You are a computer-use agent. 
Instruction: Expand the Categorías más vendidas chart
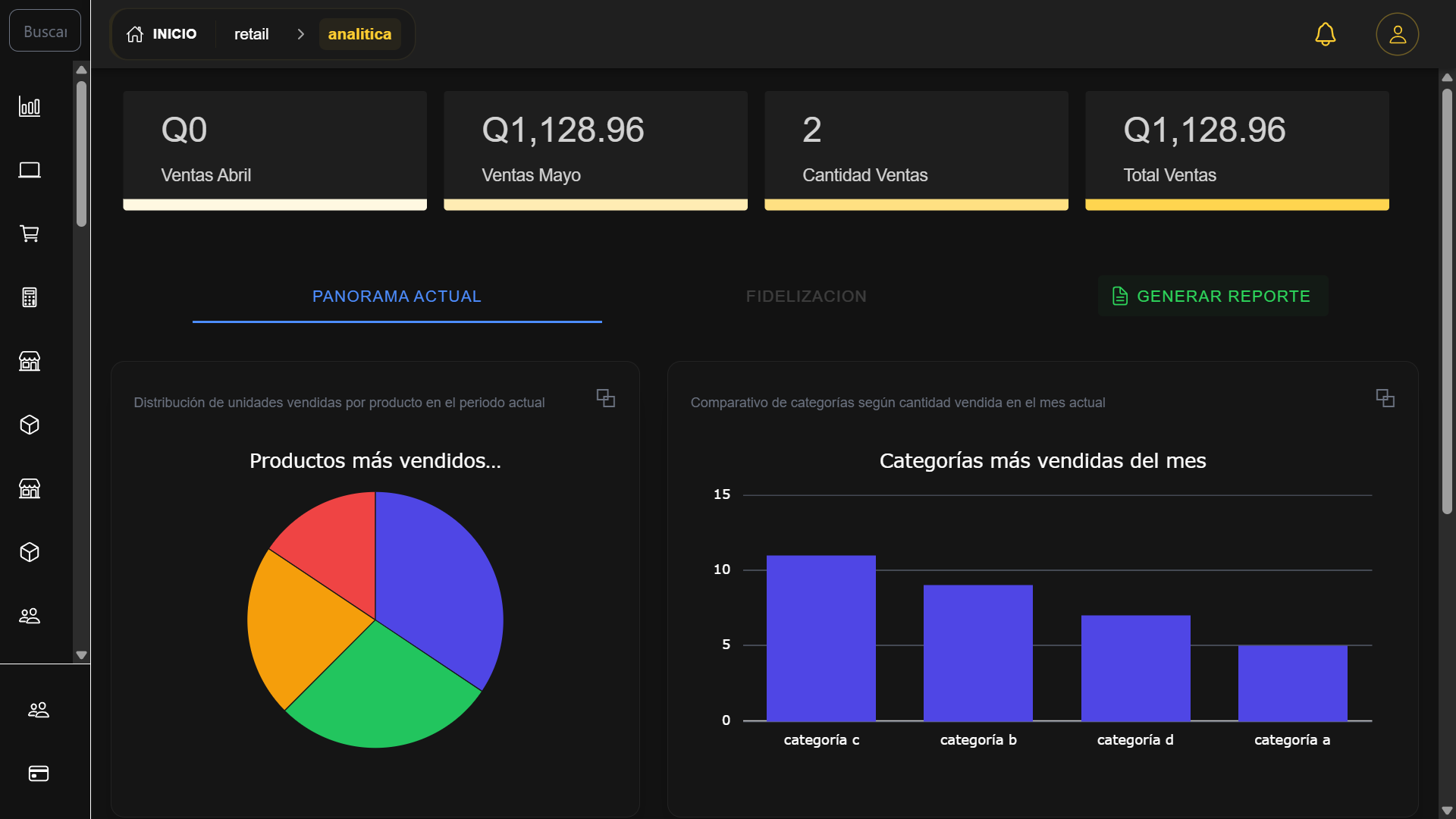1385,398
